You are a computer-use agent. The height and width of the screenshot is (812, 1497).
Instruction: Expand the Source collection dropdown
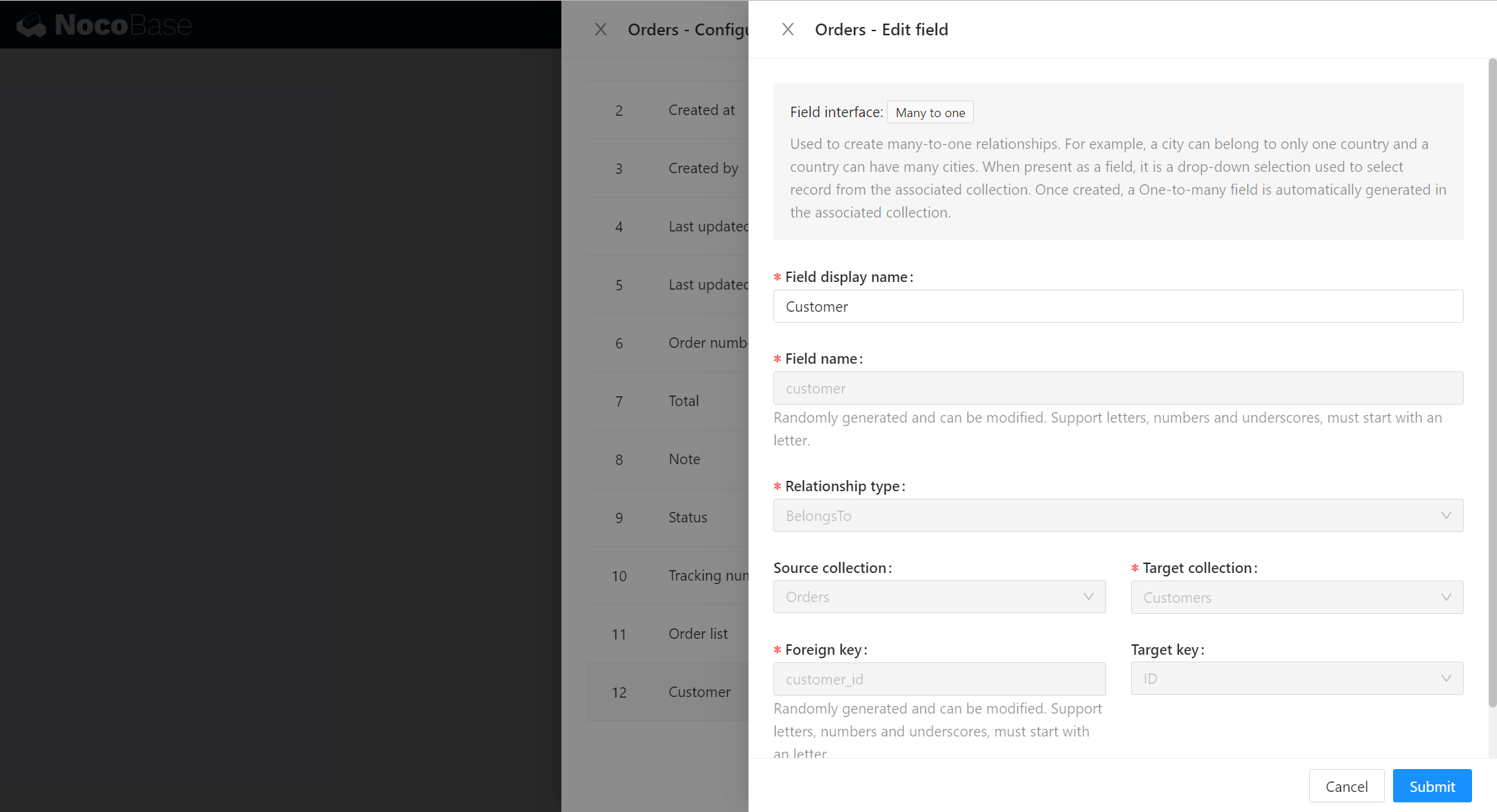(x=938, y=597)
